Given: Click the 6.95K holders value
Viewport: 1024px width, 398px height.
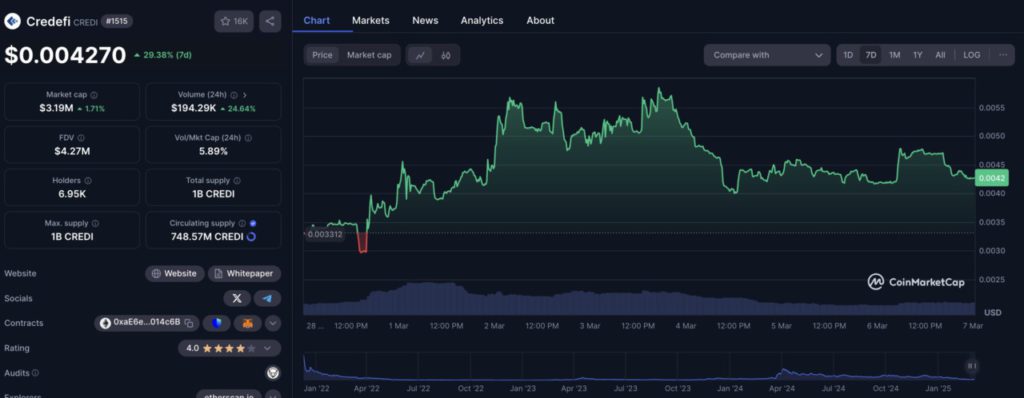Looking at the screenshot, I should point(72,194).
